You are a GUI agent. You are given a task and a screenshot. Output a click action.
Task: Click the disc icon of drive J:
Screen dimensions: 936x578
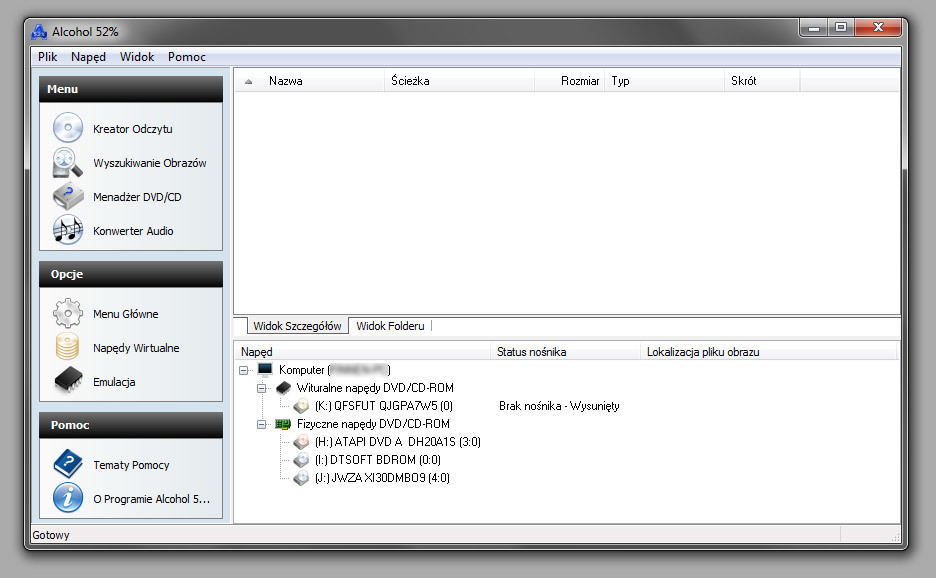pyautogui.click(x=301, y=478)
